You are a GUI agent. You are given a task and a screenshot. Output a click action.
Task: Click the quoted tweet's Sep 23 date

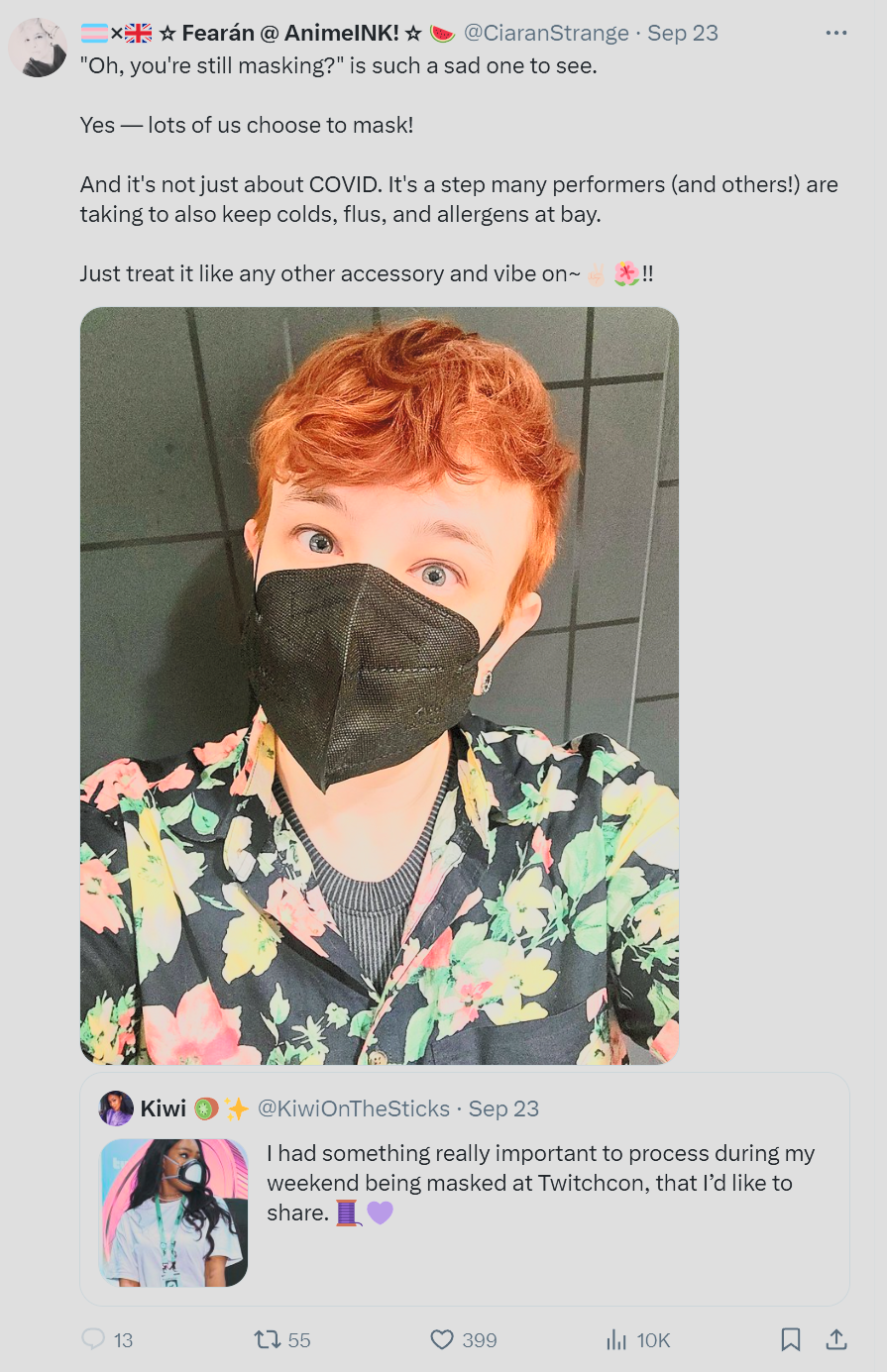503,1108
